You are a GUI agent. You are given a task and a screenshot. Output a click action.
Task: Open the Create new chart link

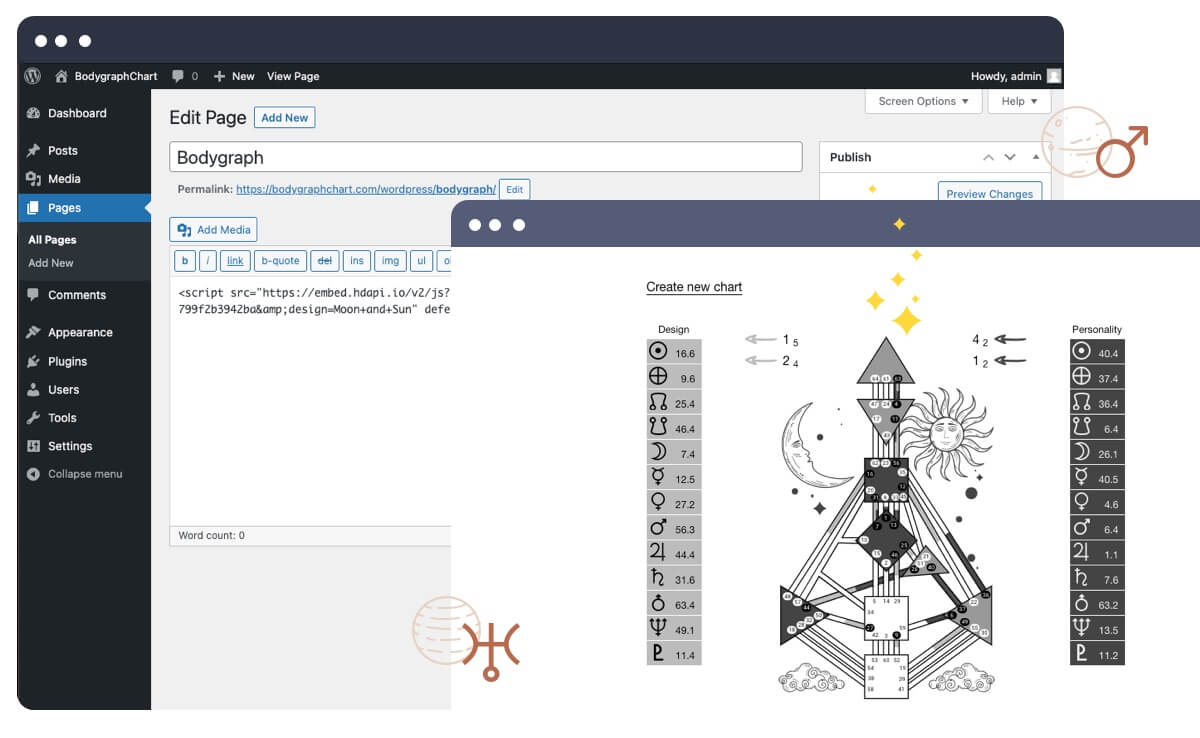point(694,287)
